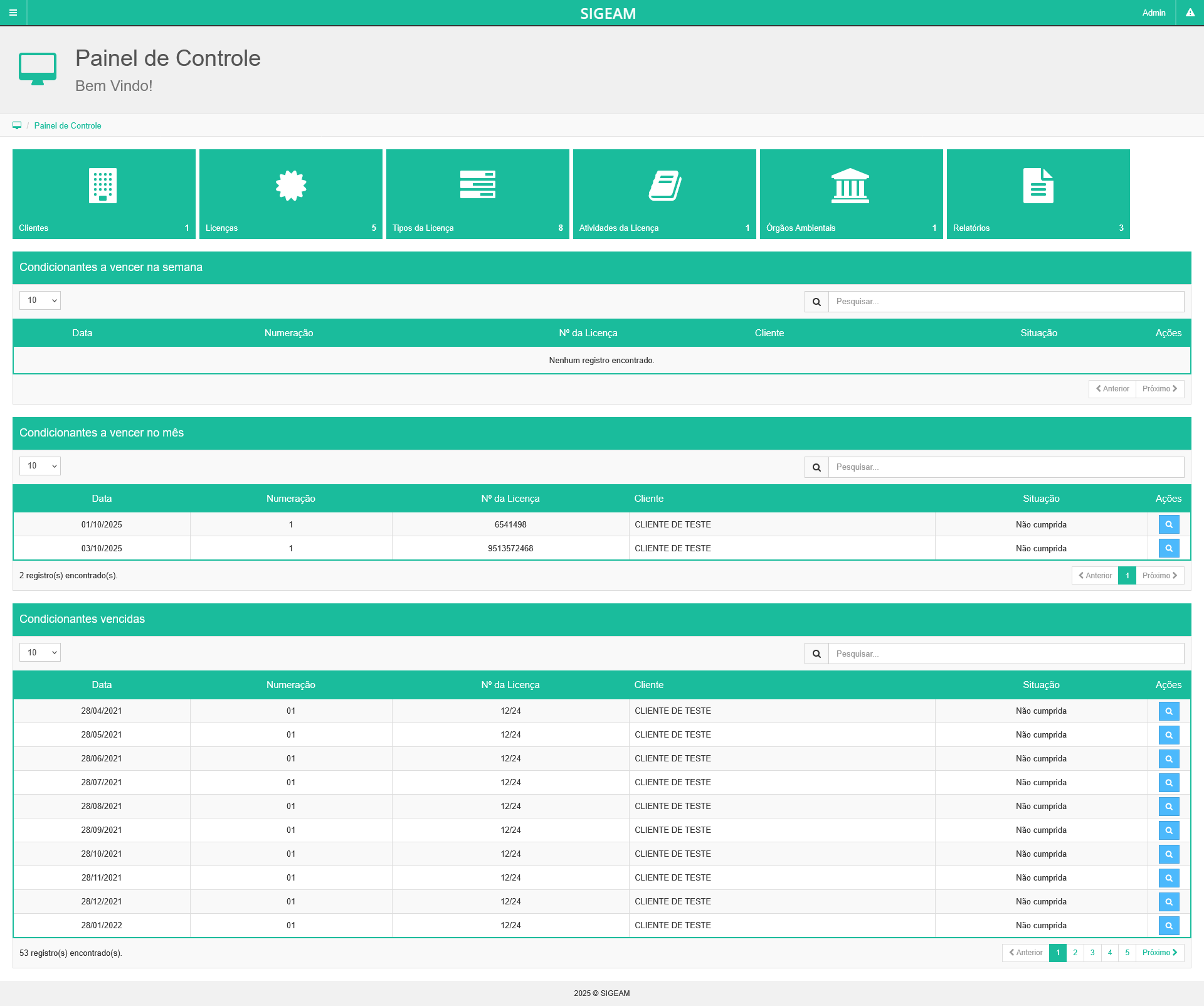View details of 01/10/2025 condicionante
Viewport: 1204px width, 1006px height.
coord(1168,524)
